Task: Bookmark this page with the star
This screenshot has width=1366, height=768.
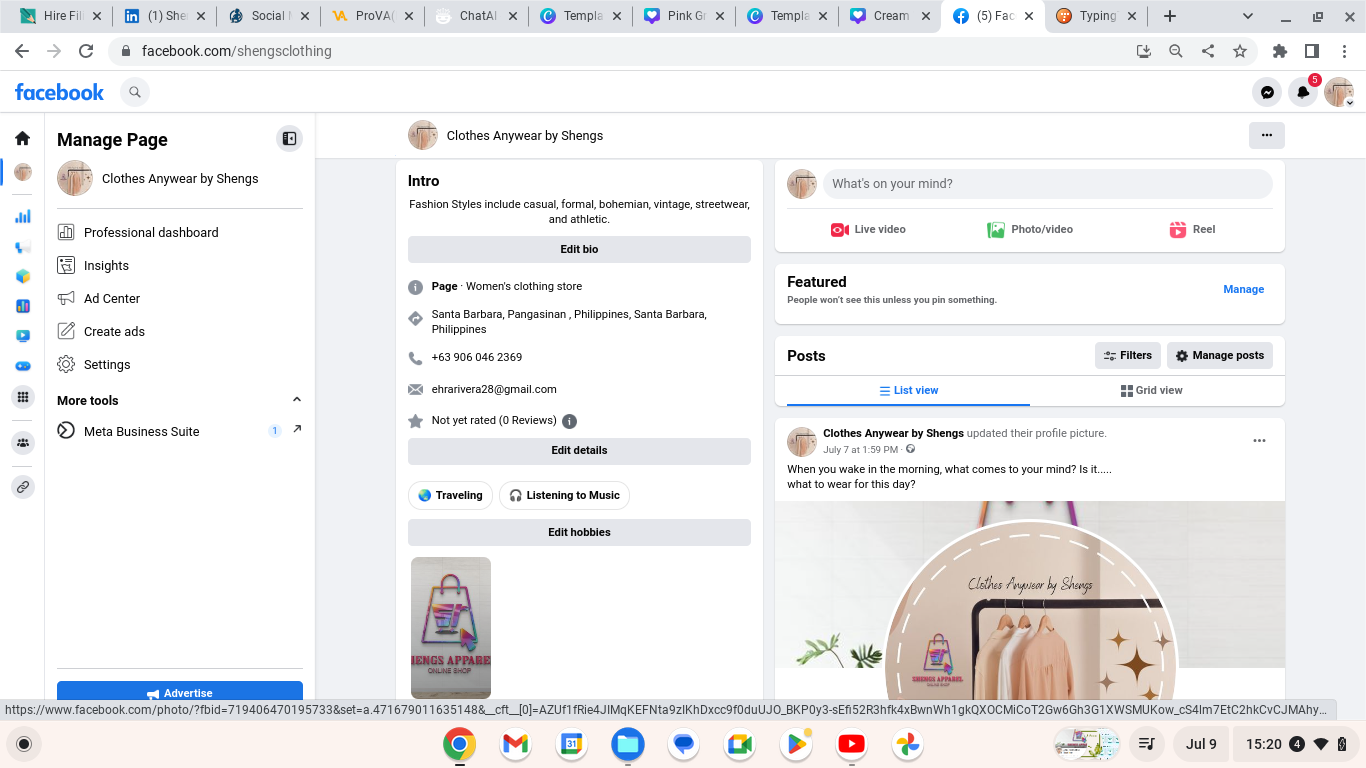Action: tap(1240, 51)
